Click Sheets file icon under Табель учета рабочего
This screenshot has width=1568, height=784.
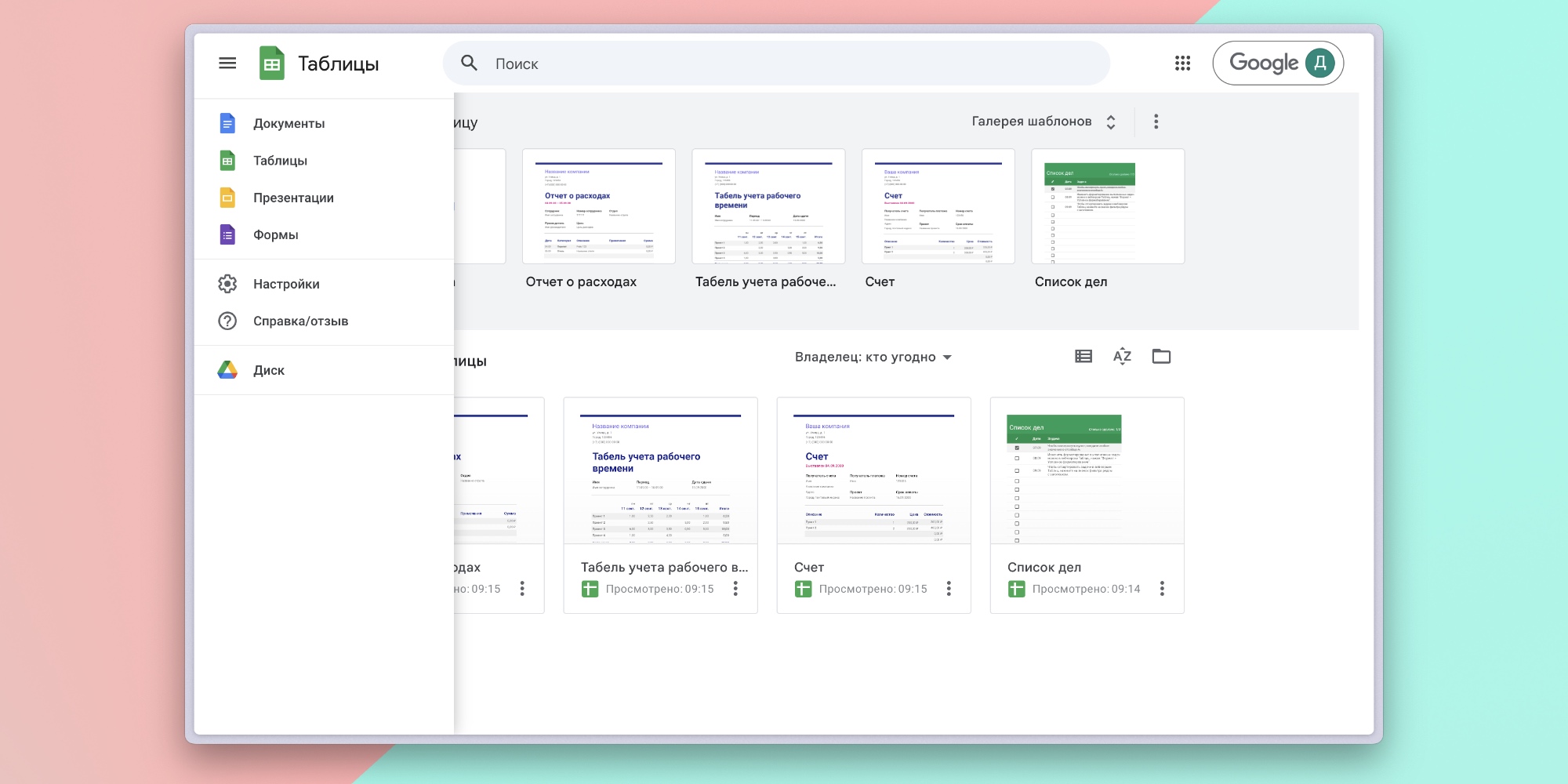pos(590,589)
